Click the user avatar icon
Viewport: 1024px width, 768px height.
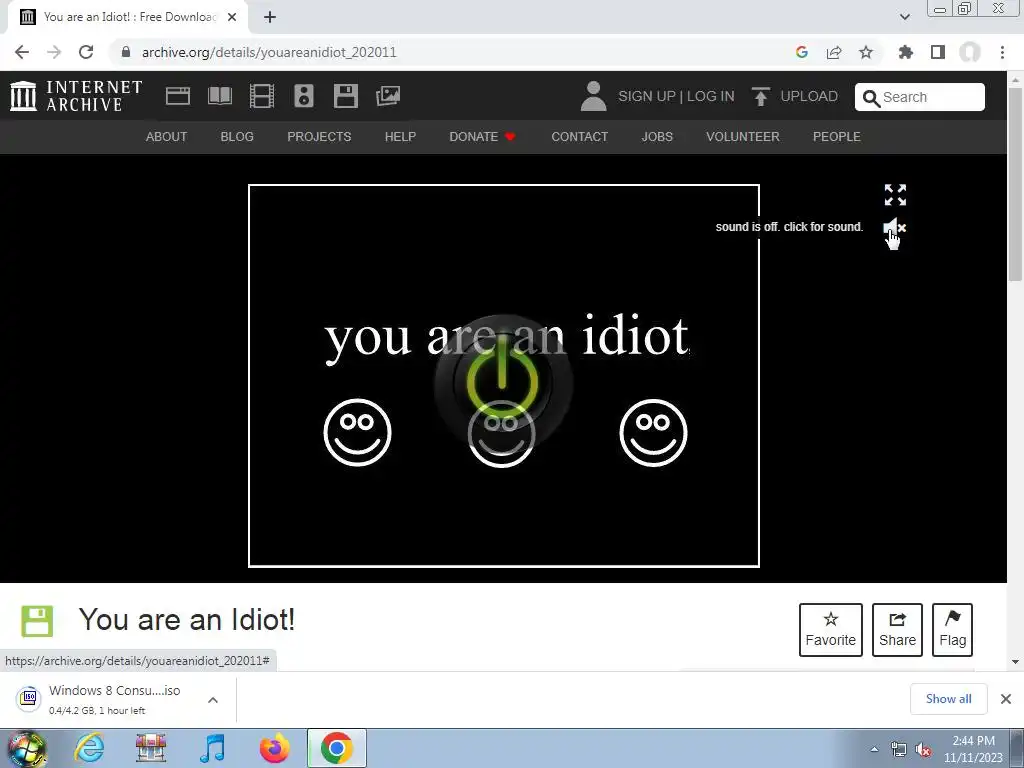593,96
